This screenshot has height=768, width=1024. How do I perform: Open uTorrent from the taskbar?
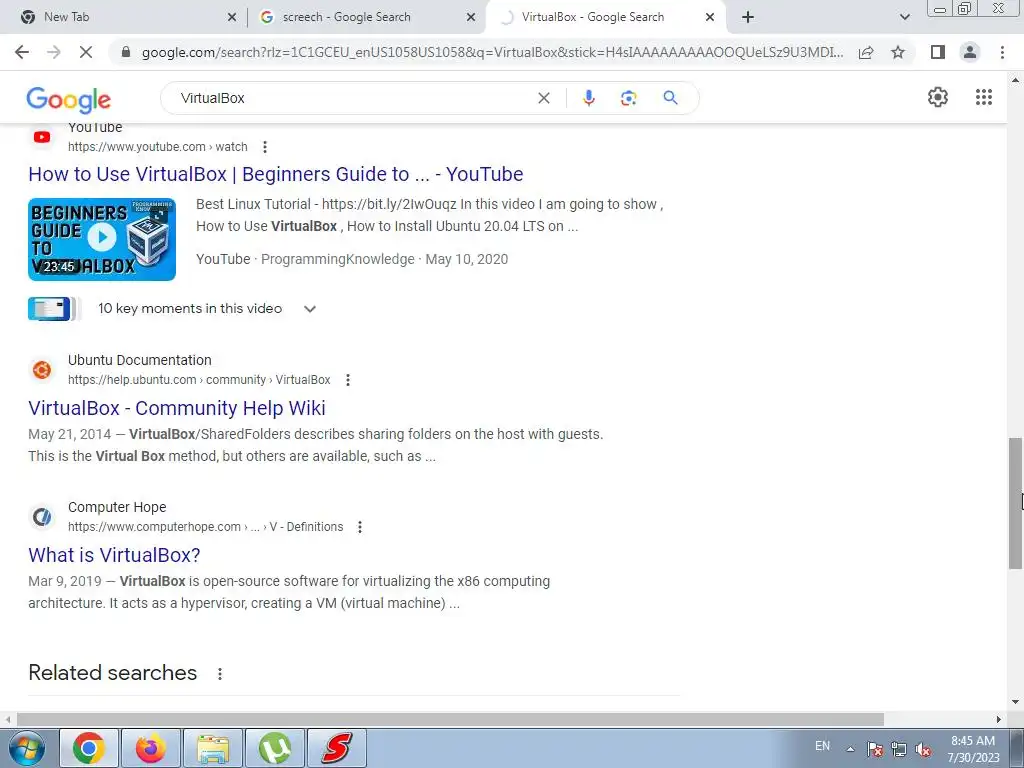pos(275,748)
